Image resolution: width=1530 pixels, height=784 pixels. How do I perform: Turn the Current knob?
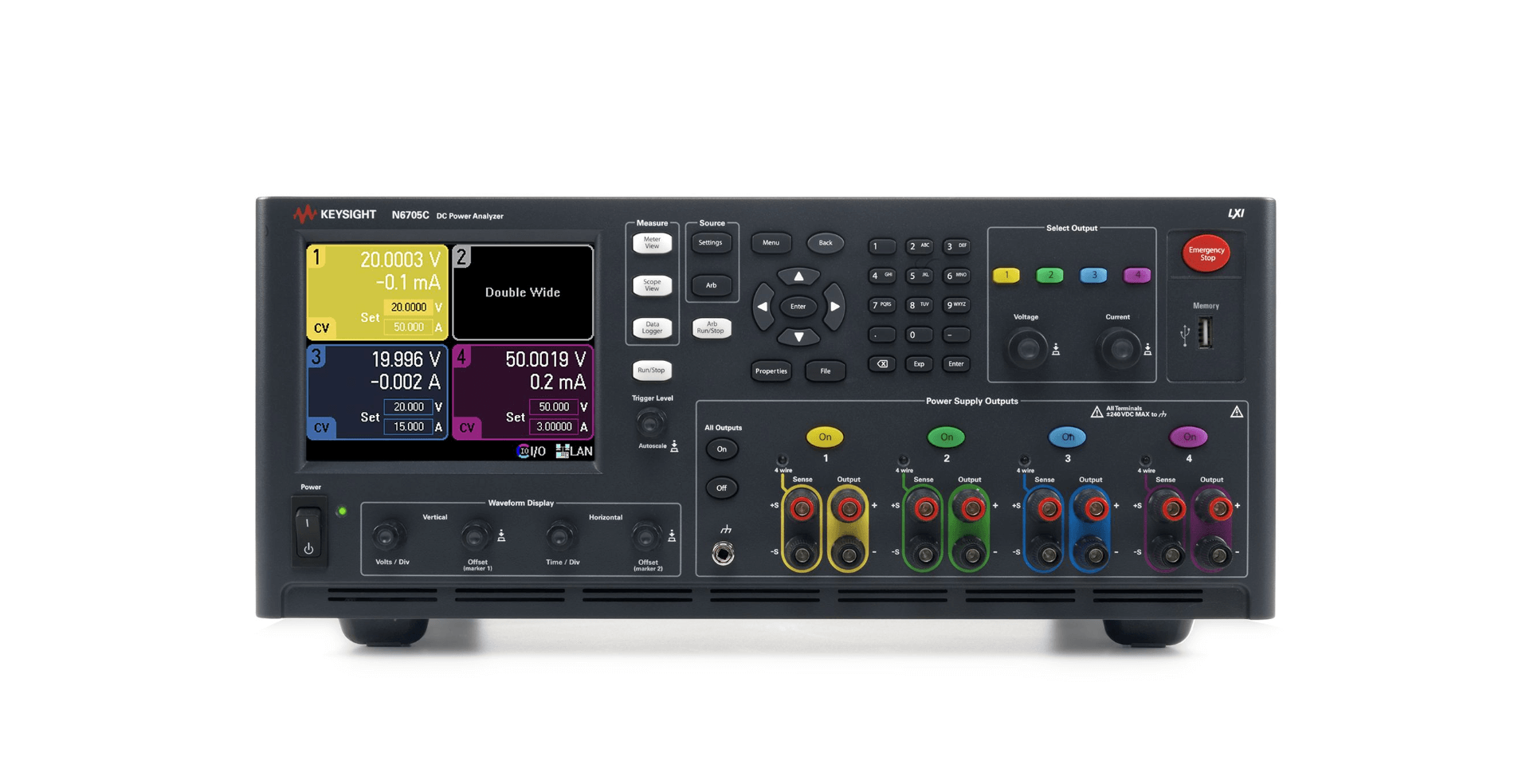point(1120,349)
